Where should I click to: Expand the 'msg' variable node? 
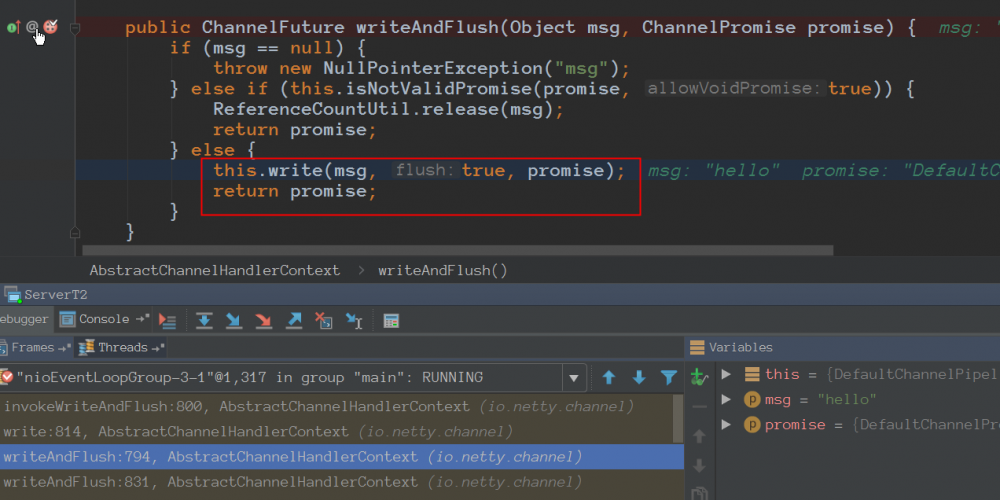pyautogui.click(x=726, y=399)
